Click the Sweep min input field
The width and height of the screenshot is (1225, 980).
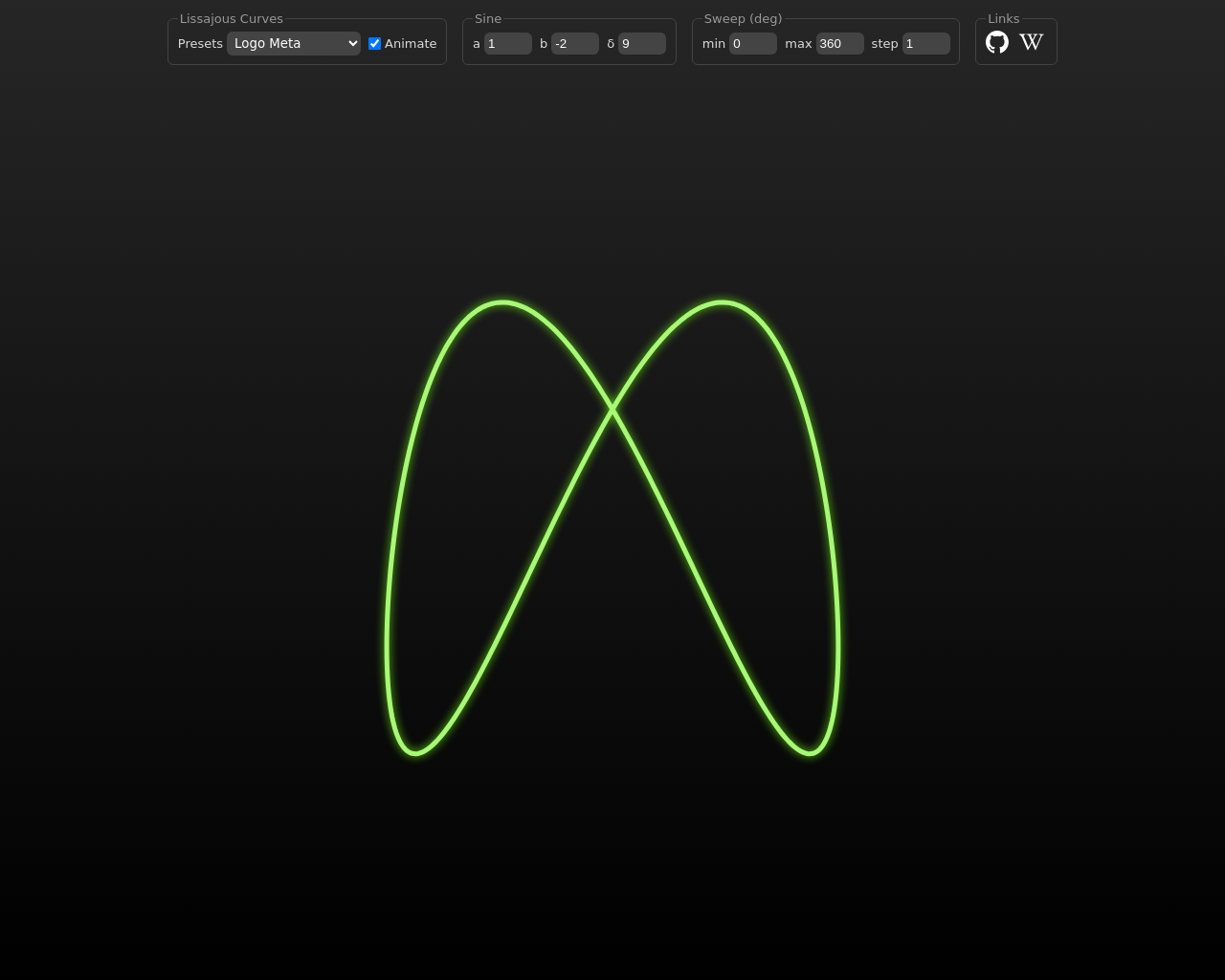(753, 43)
